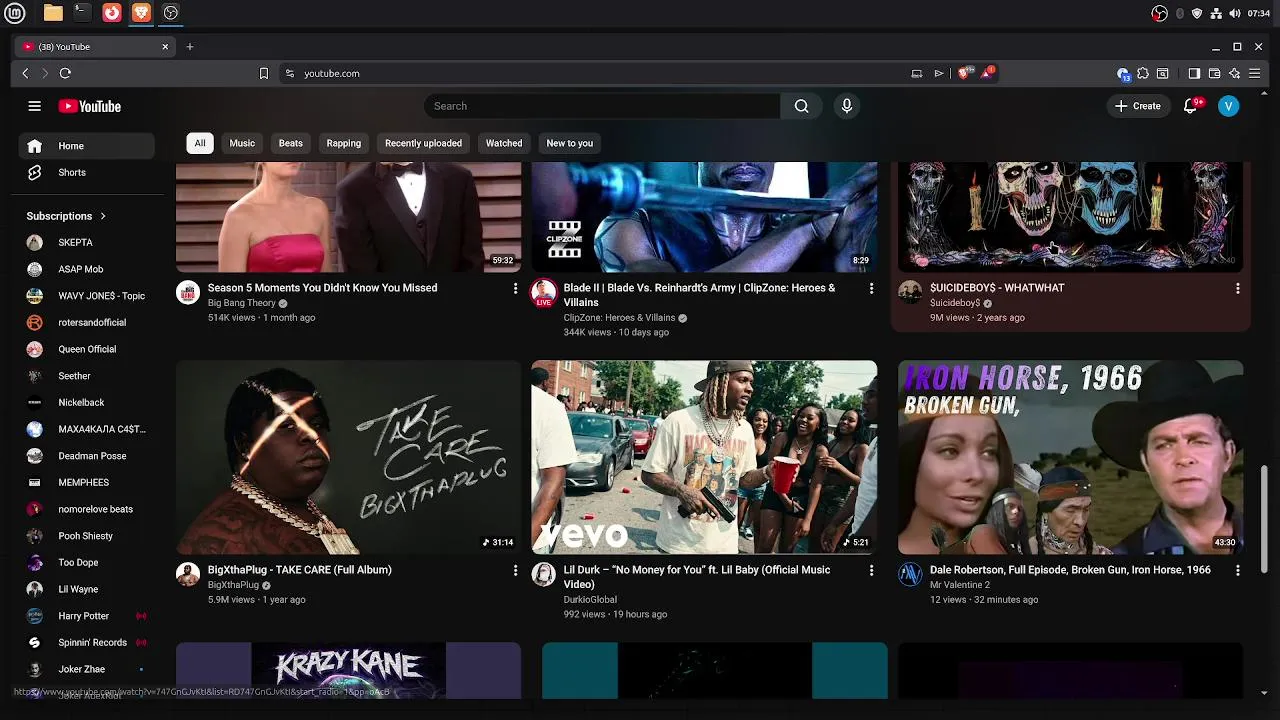This screenshot has height=720, width=1280.
Task: Open WAVY JONE$ - Topic channel
Action: [86, 296]
